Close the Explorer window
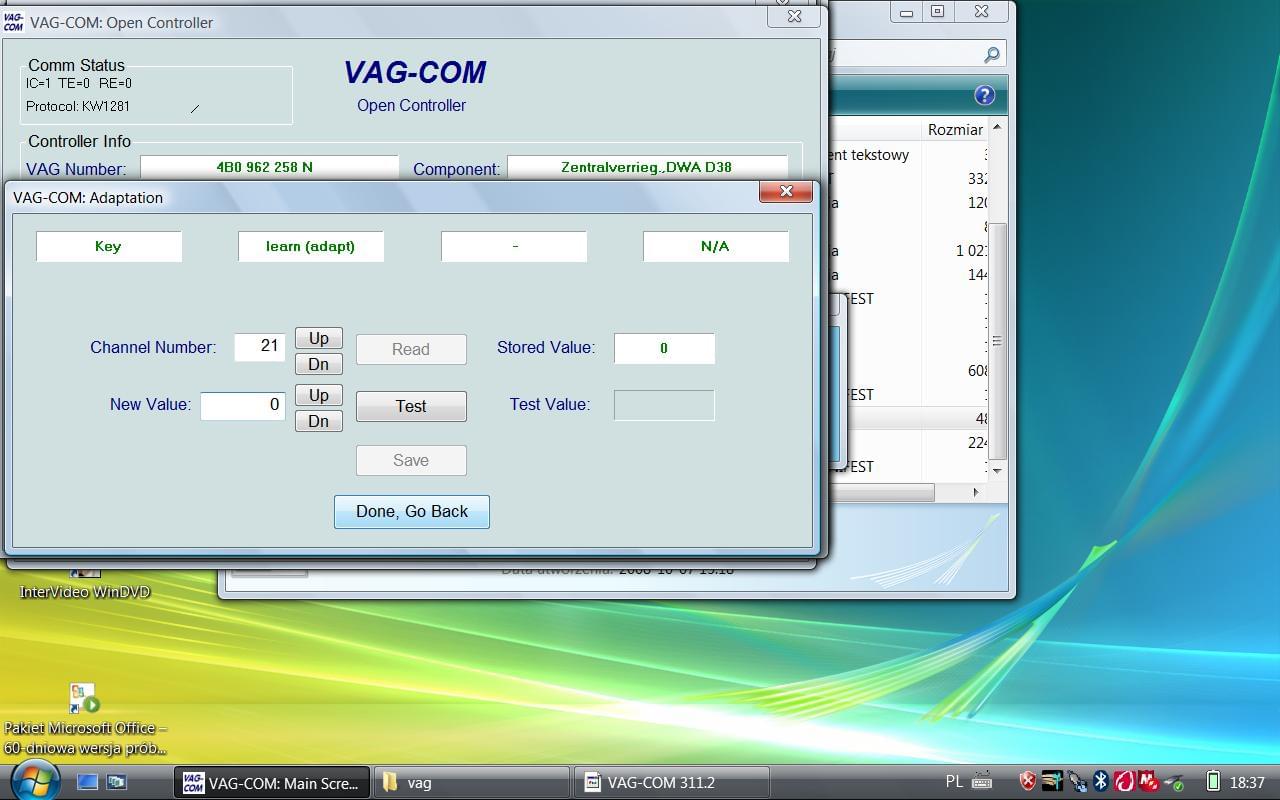 [982, 12]
